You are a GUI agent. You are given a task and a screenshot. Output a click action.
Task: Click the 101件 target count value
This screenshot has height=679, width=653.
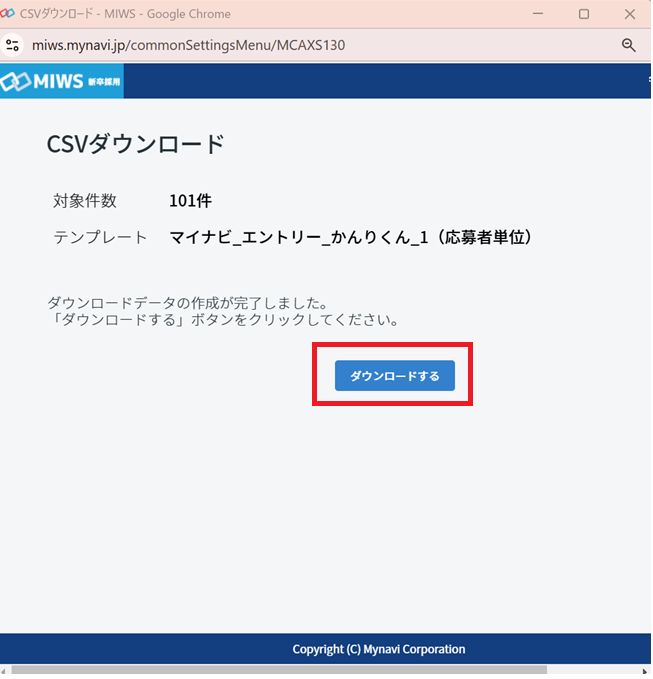pyautogui.click(x=190, y=201)
